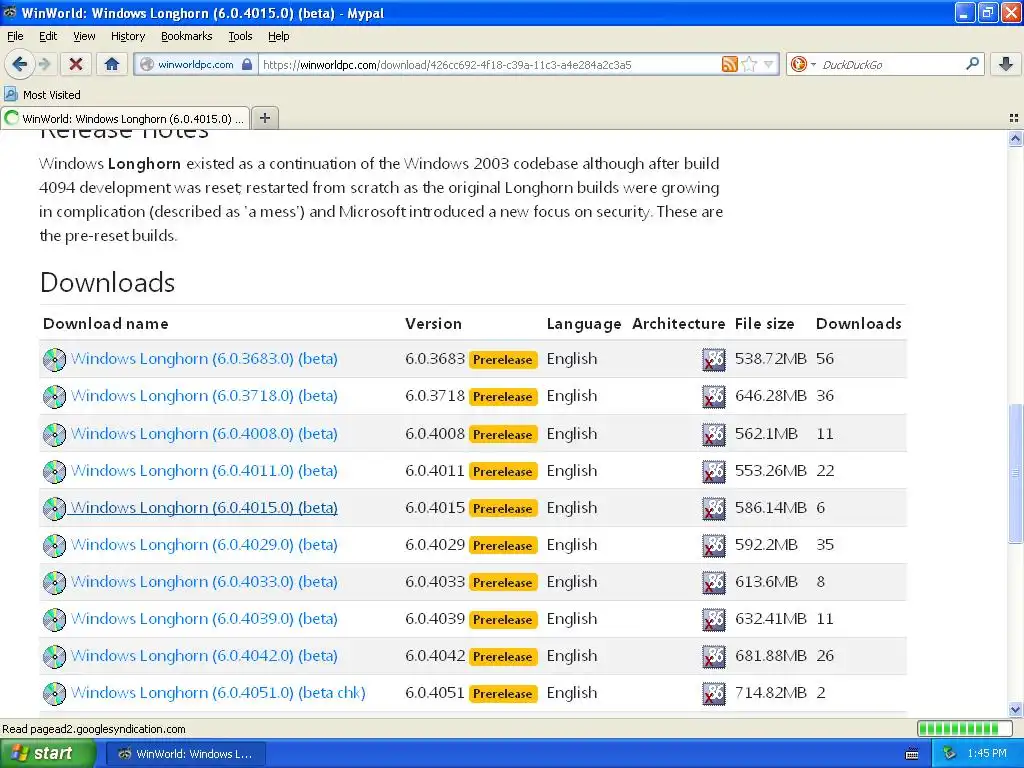Stop page loading with the red X button
The image size is (1024, 768).
[x=76, y=64]
